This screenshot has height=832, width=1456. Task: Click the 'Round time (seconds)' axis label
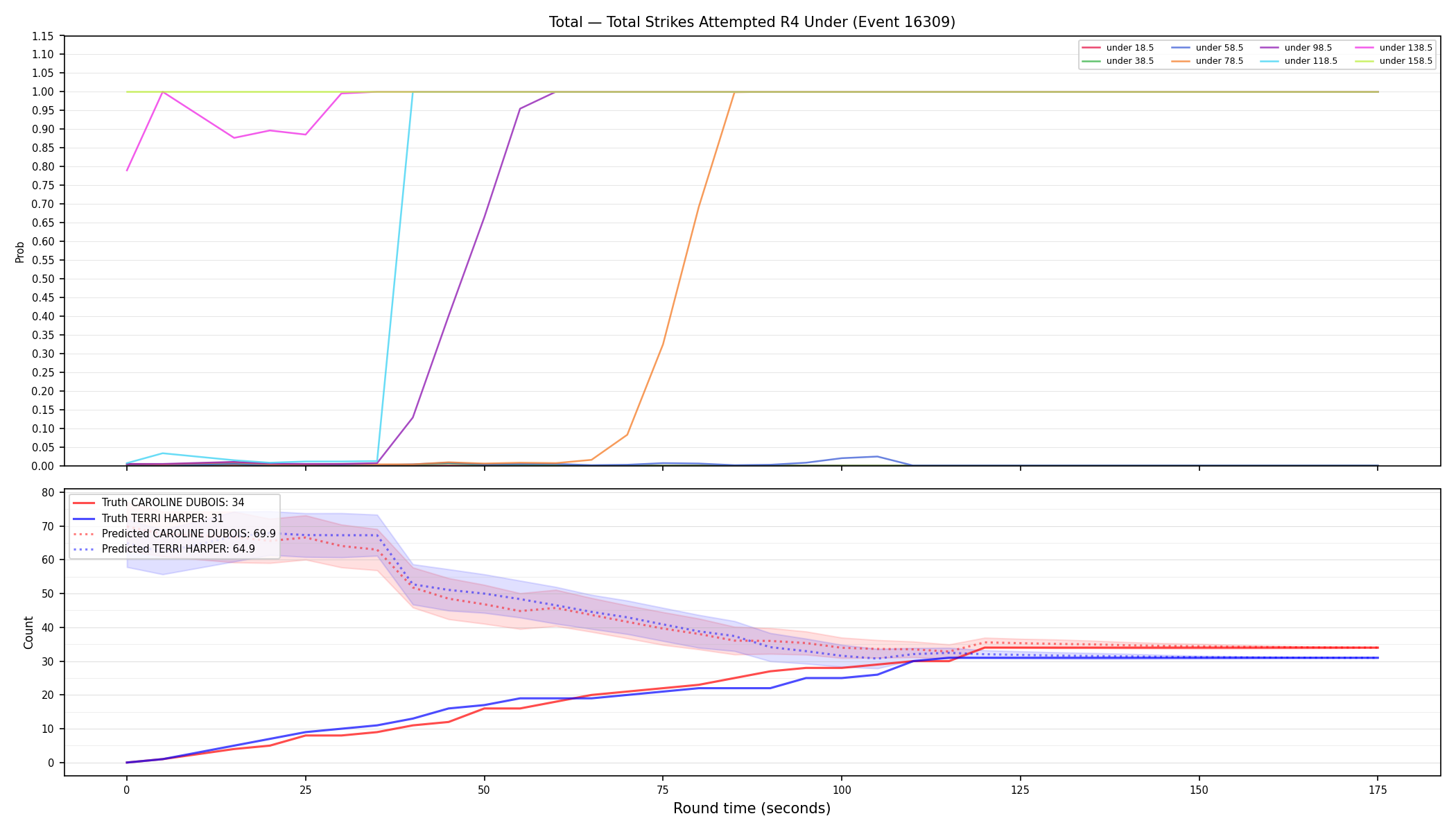[x=752, y=808]
